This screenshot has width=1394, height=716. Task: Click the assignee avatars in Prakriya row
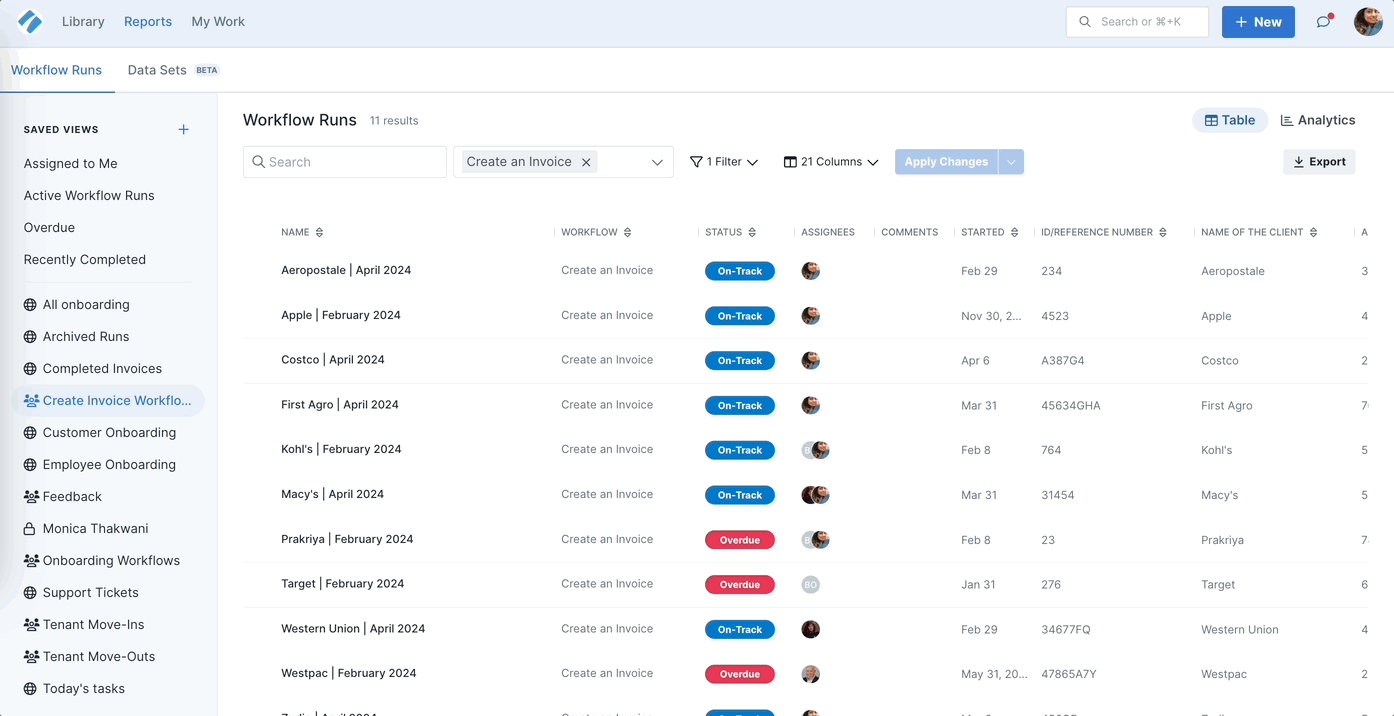click(x=815, y=540)
